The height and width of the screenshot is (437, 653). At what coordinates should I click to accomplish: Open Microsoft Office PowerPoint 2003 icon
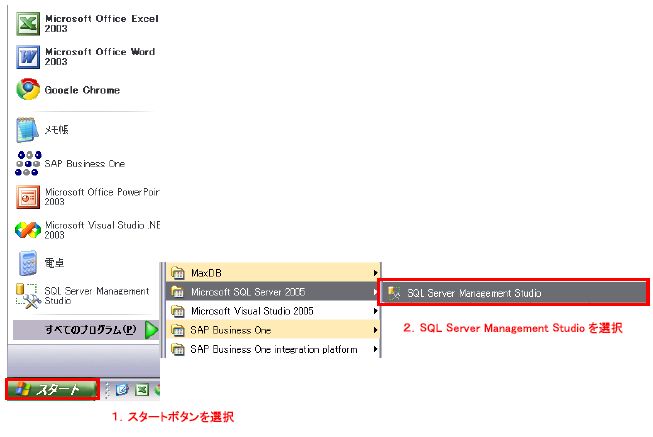28,197
